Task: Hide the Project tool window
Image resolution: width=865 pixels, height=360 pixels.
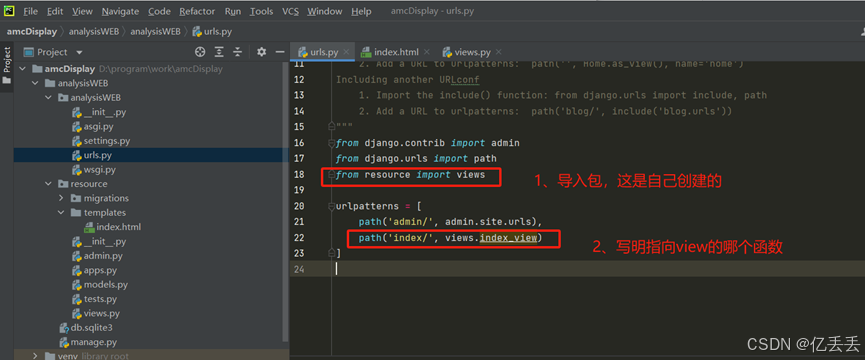Action: (x=280, y=52)
